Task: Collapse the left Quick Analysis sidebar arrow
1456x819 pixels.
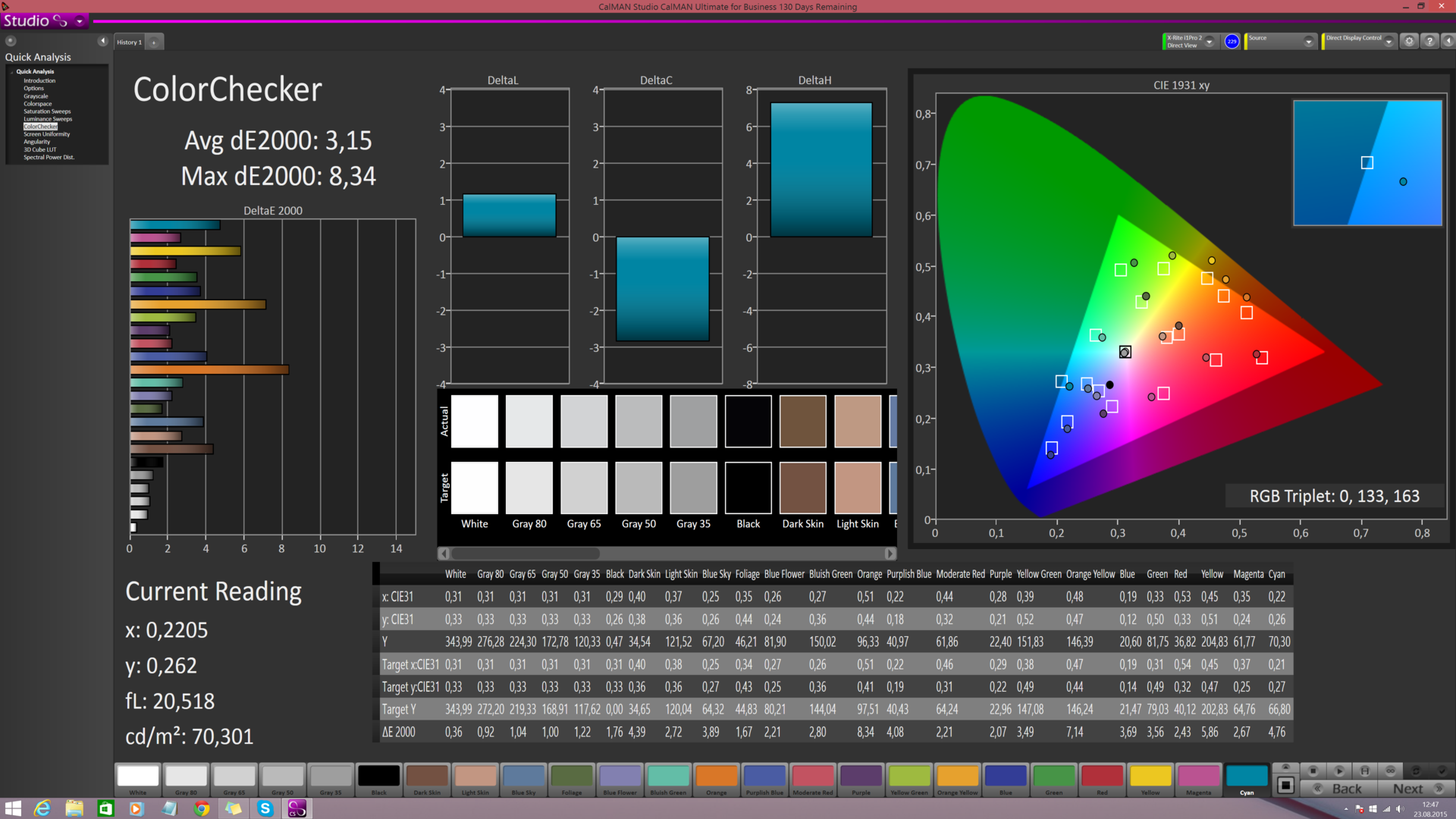Action: [102, 41]
